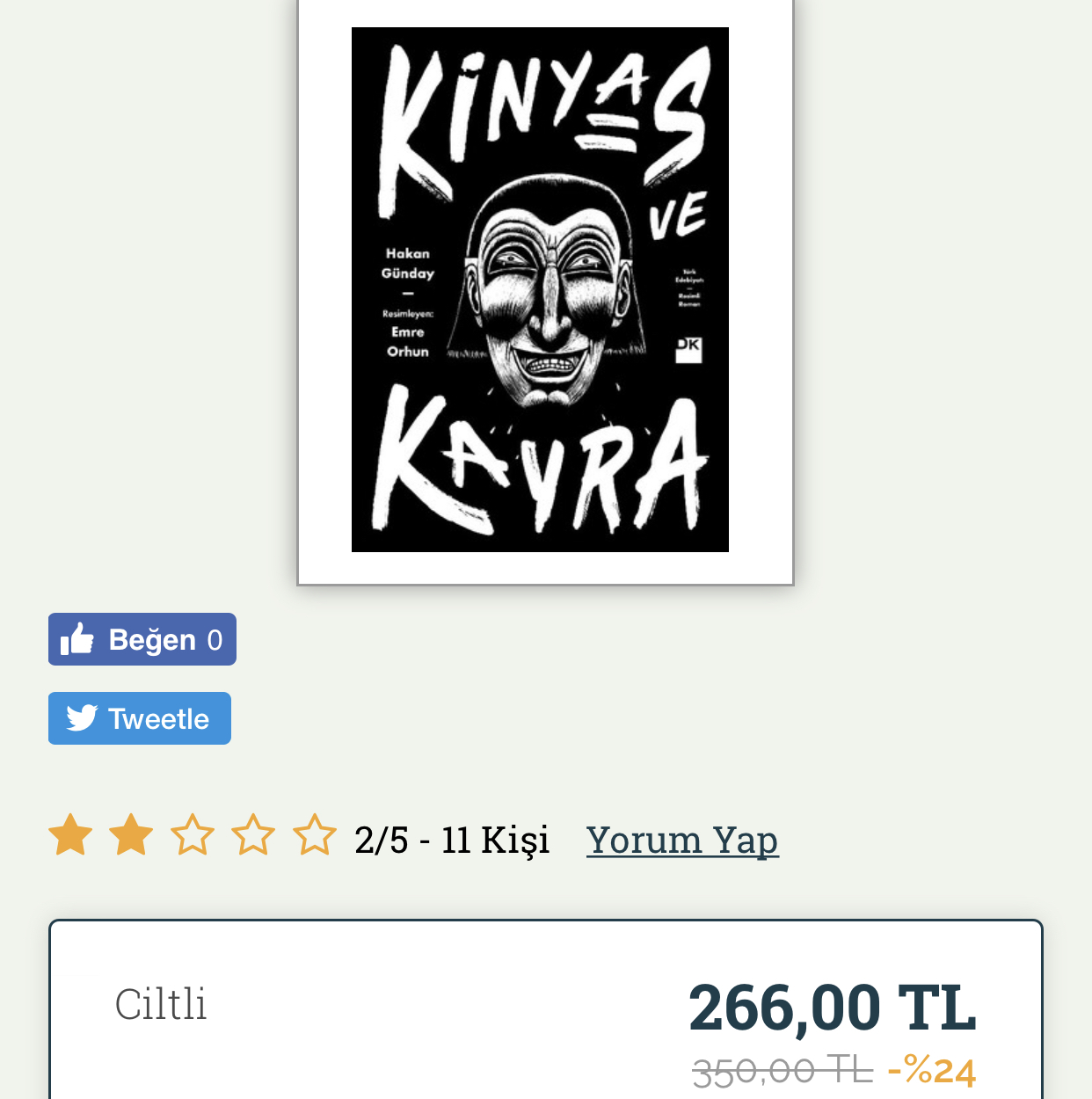Click the -%24 discount label
Screen dimensions: 1092x1099
point(932,1071)
